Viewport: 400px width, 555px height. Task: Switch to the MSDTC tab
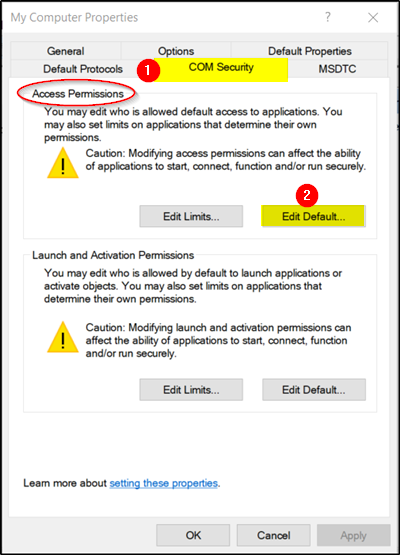point(337,69)
